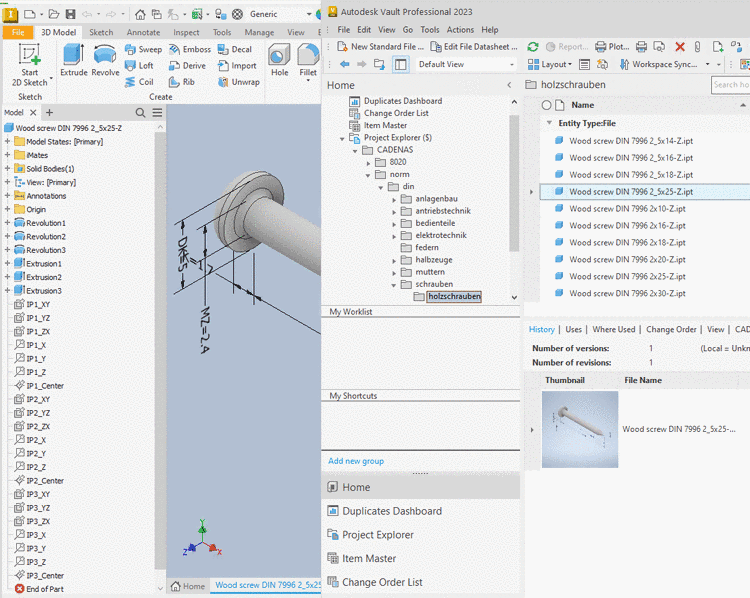Click the Sweep tool
This screenshot has width=750, height=598.
[x=141, y=49]
